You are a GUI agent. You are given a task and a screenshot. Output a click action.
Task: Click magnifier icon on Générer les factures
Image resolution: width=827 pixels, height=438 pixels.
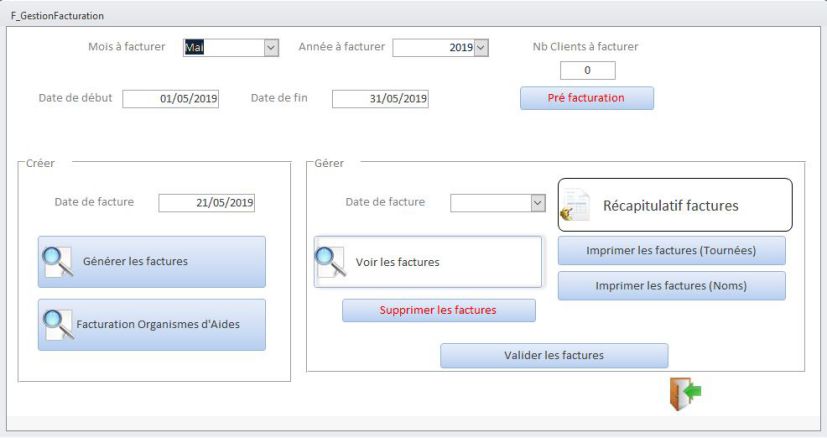click(x=57, y=261)
